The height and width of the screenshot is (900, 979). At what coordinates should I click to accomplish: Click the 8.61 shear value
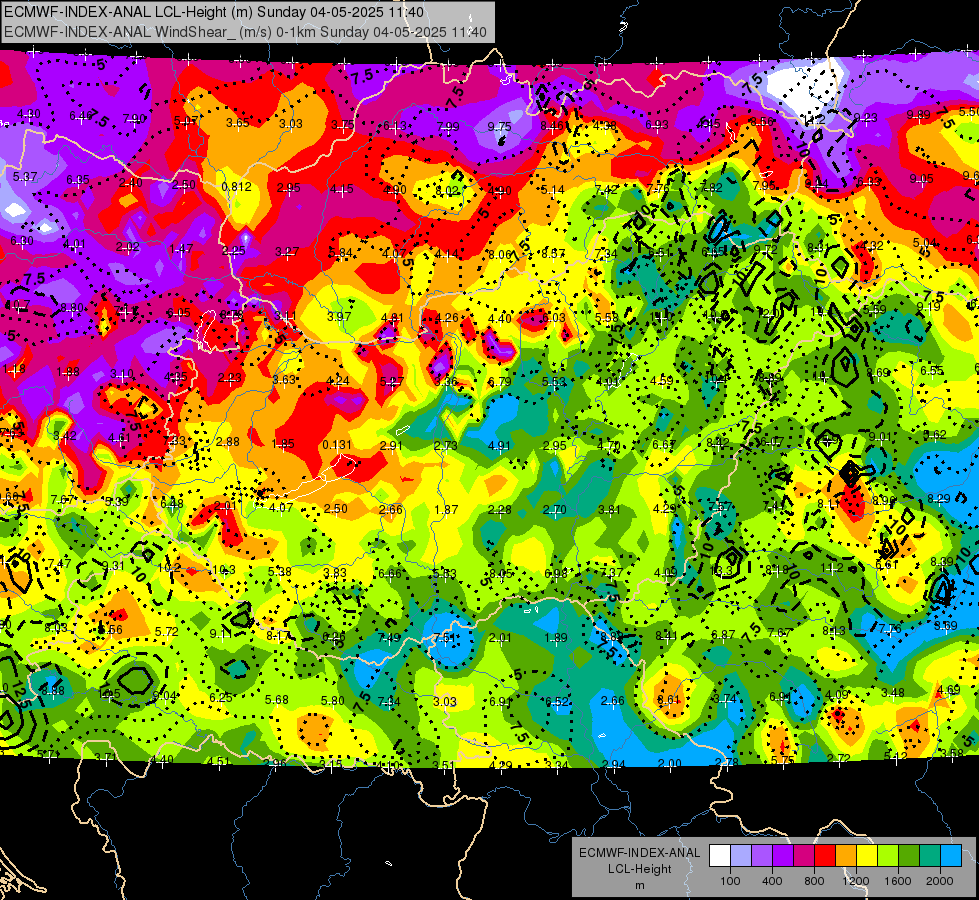click(668, 700)
